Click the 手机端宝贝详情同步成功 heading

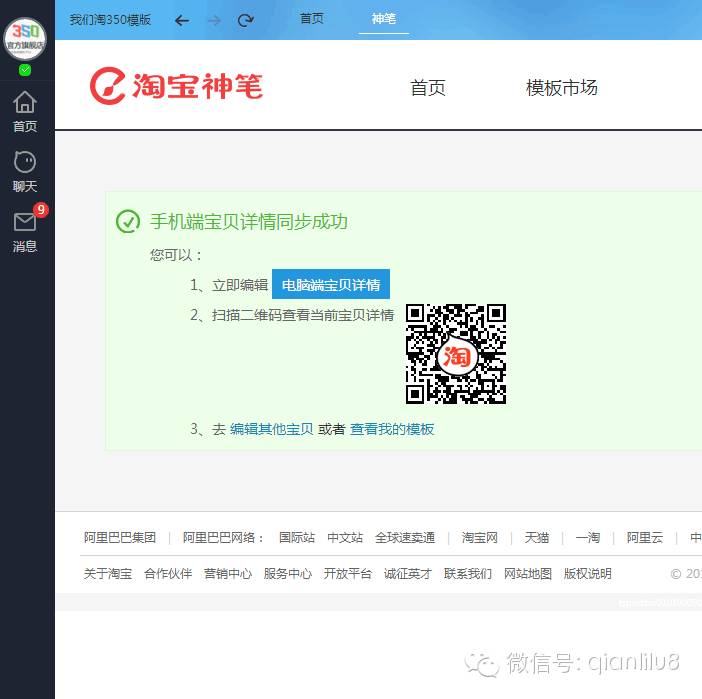(249, 222)
